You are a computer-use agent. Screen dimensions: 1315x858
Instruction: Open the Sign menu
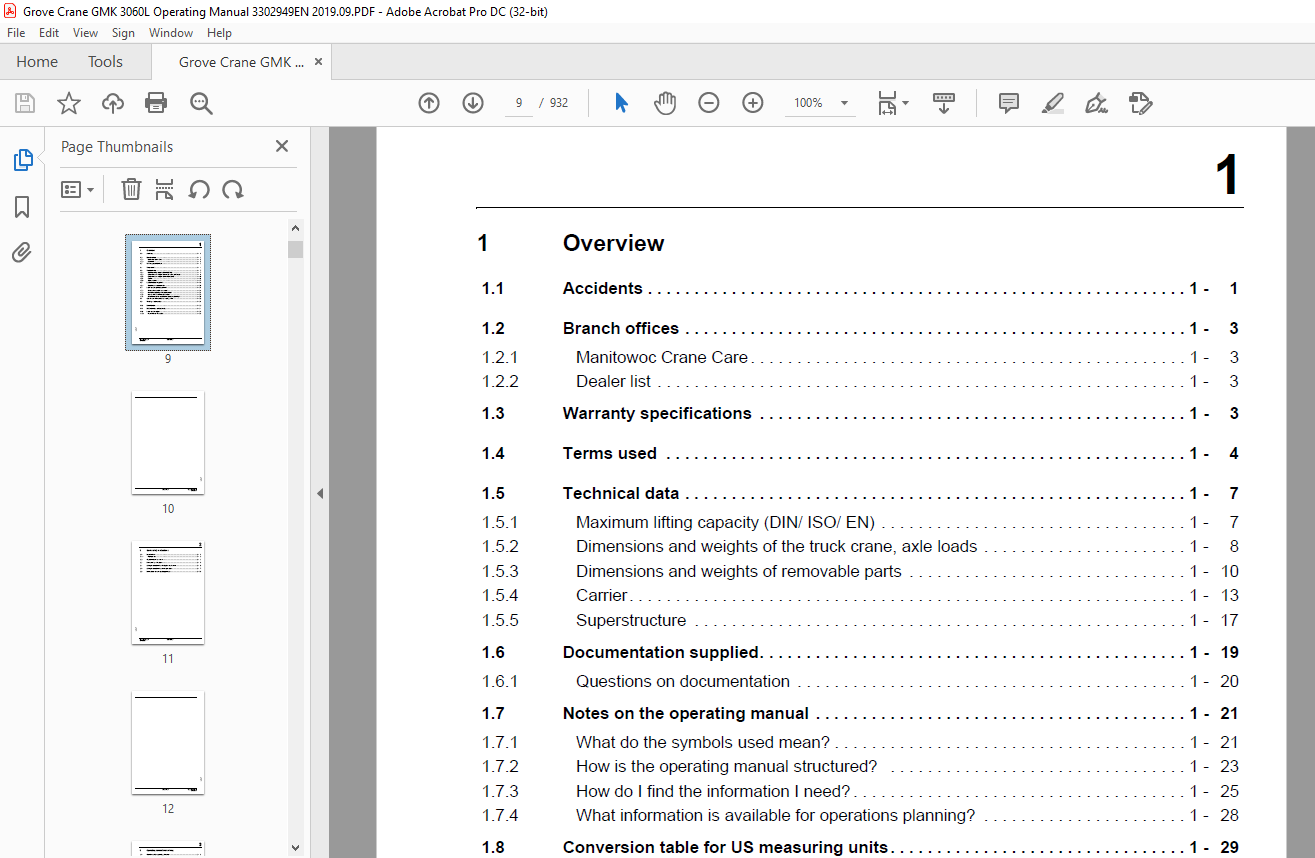coord(123,33)
